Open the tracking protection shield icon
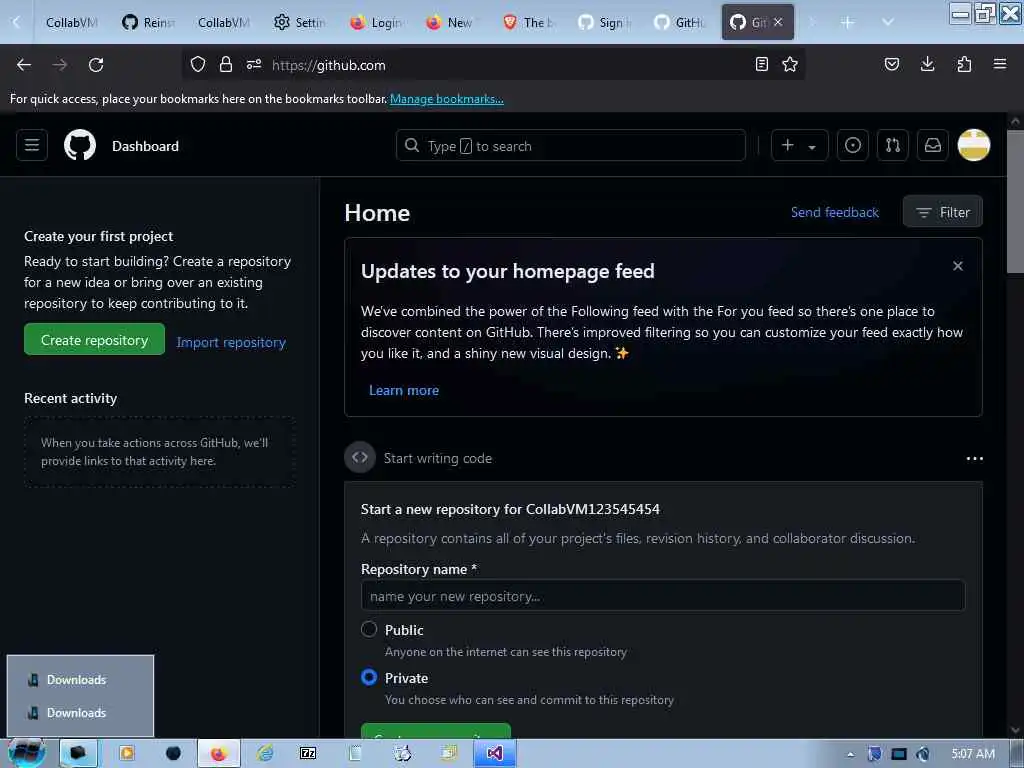Image resolution: width=1024 pixels, height=768 pixels. 198,64
